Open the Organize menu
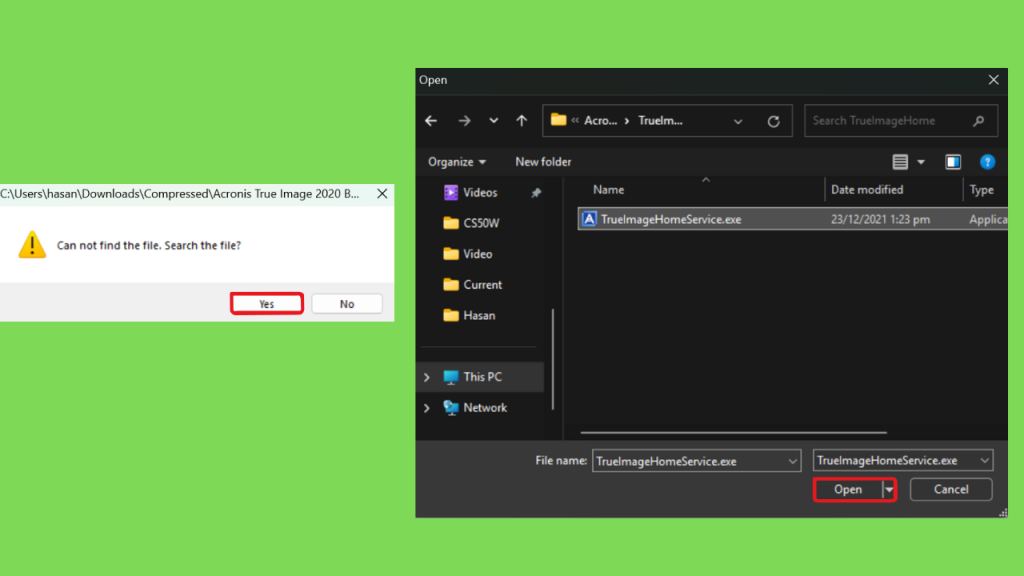Viewport: 1024px width, 576px height. click(x=456, y=162)
